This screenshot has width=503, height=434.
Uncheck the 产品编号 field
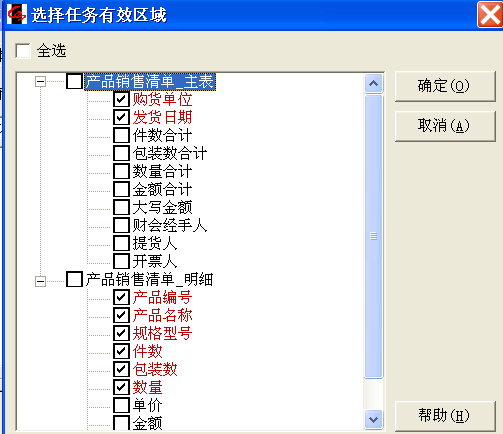tap(121, 297)
